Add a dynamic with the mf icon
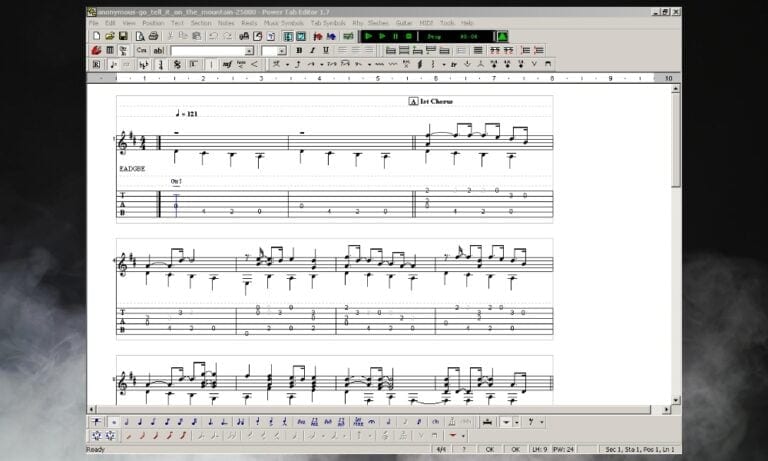The width and height of the screenshot is (768, 461). [227, 64]
